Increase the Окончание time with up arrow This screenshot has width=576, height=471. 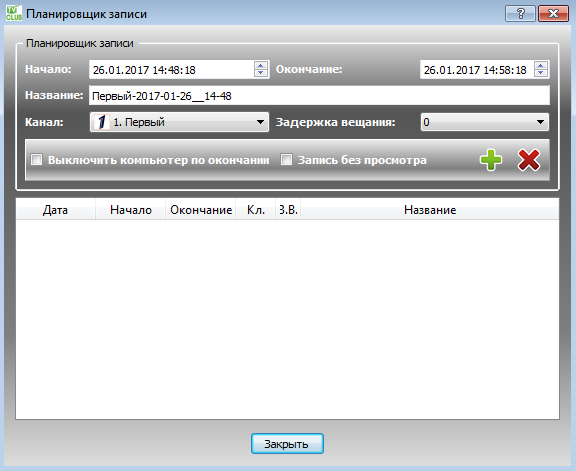(x=541, y=65)
